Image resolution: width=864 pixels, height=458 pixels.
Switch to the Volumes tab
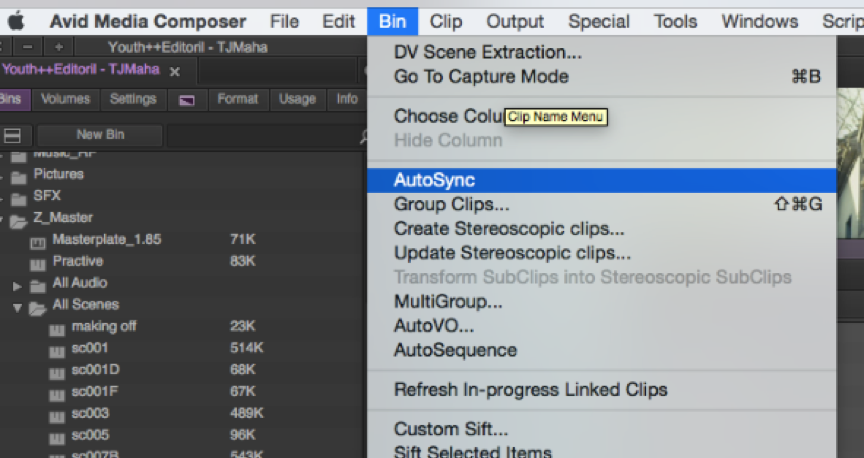tap(65, 99)
